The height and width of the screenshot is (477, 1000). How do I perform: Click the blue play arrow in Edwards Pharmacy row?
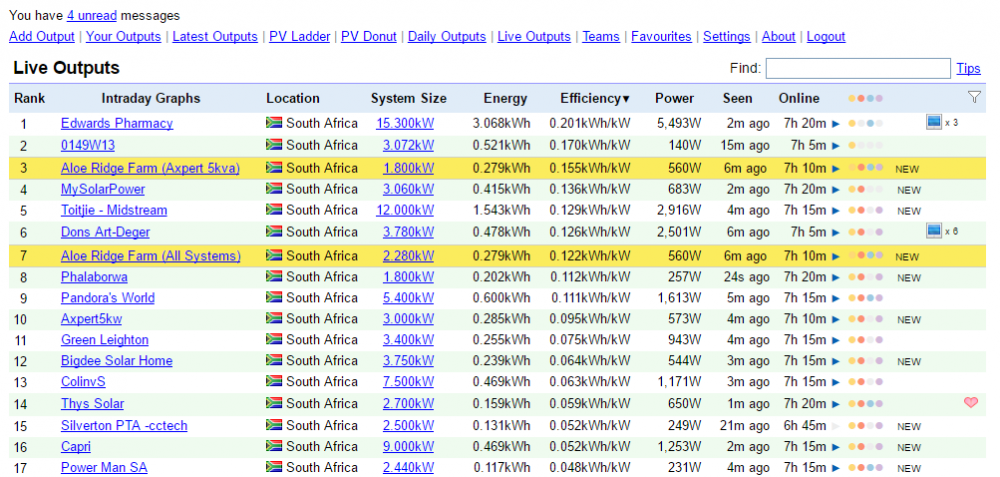point(836,124)
